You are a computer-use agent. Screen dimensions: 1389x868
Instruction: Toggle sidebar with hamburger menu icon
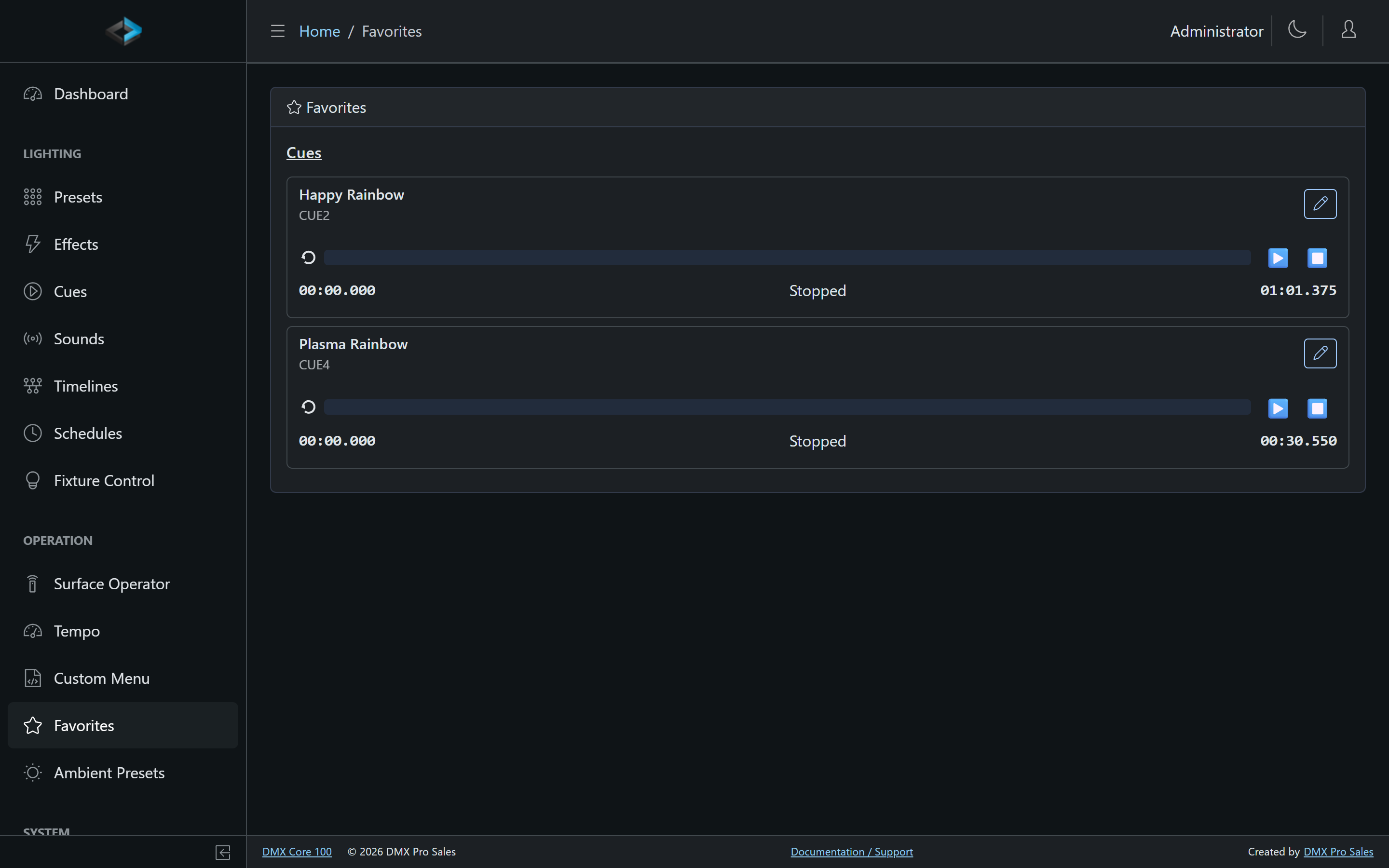[x=278, y=31]
